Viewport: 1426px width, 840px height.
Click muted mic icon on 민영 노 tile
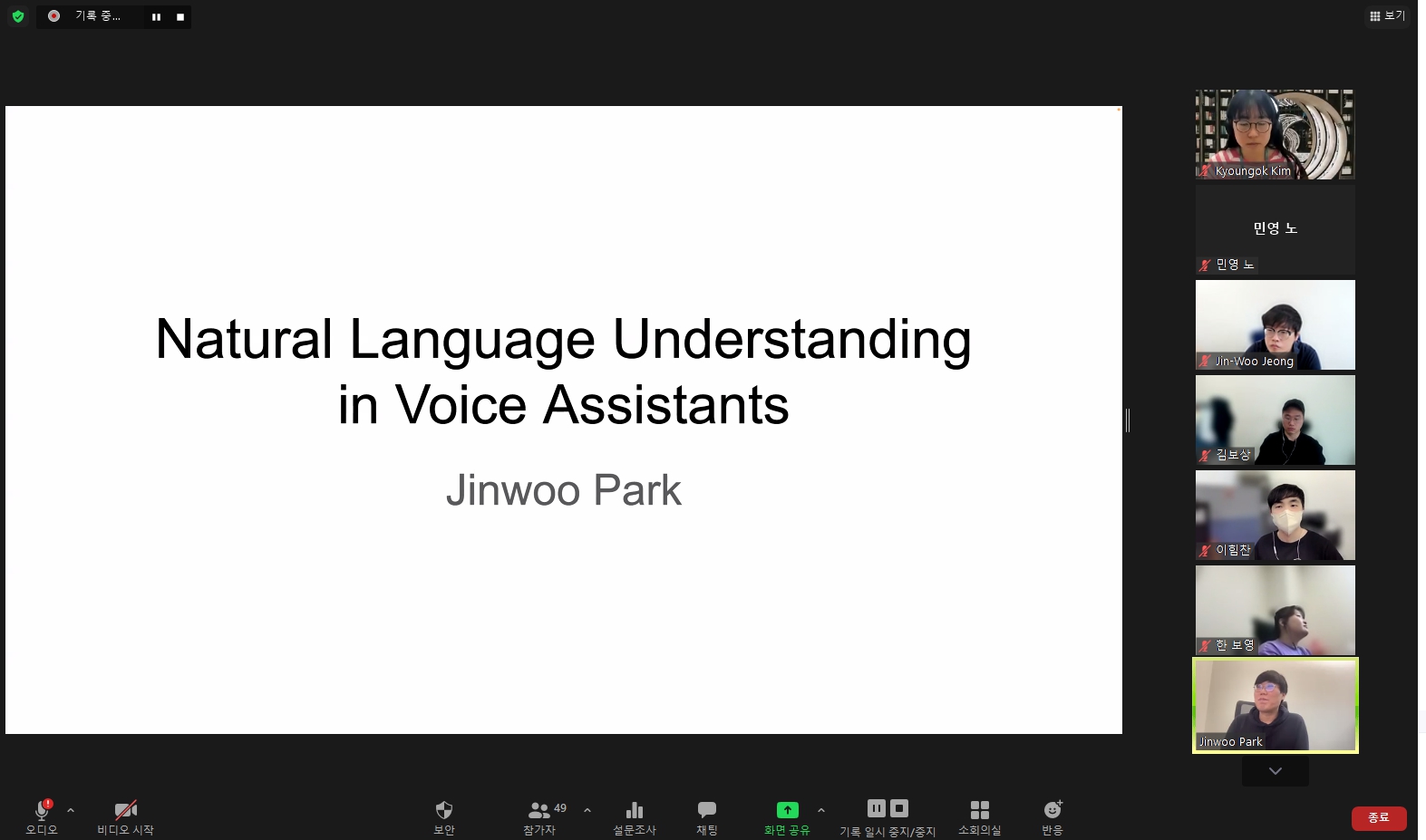click(1205, 266)
